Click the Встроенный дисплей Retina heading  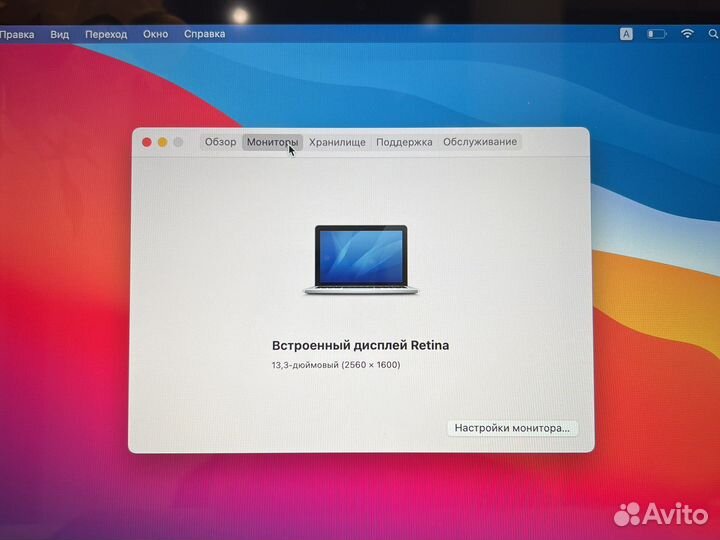coord(360,345)
